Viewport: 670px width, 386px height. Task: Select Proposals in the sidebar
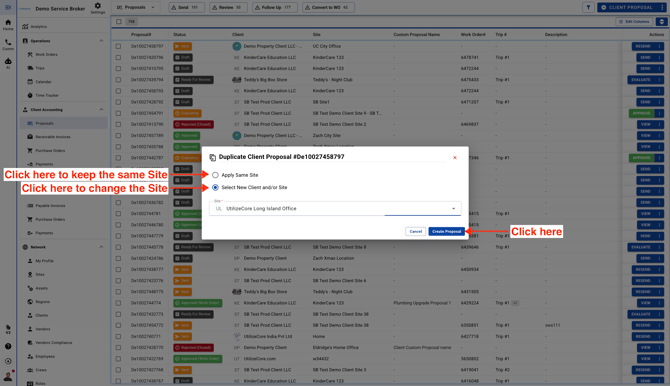tap(63, 123)
